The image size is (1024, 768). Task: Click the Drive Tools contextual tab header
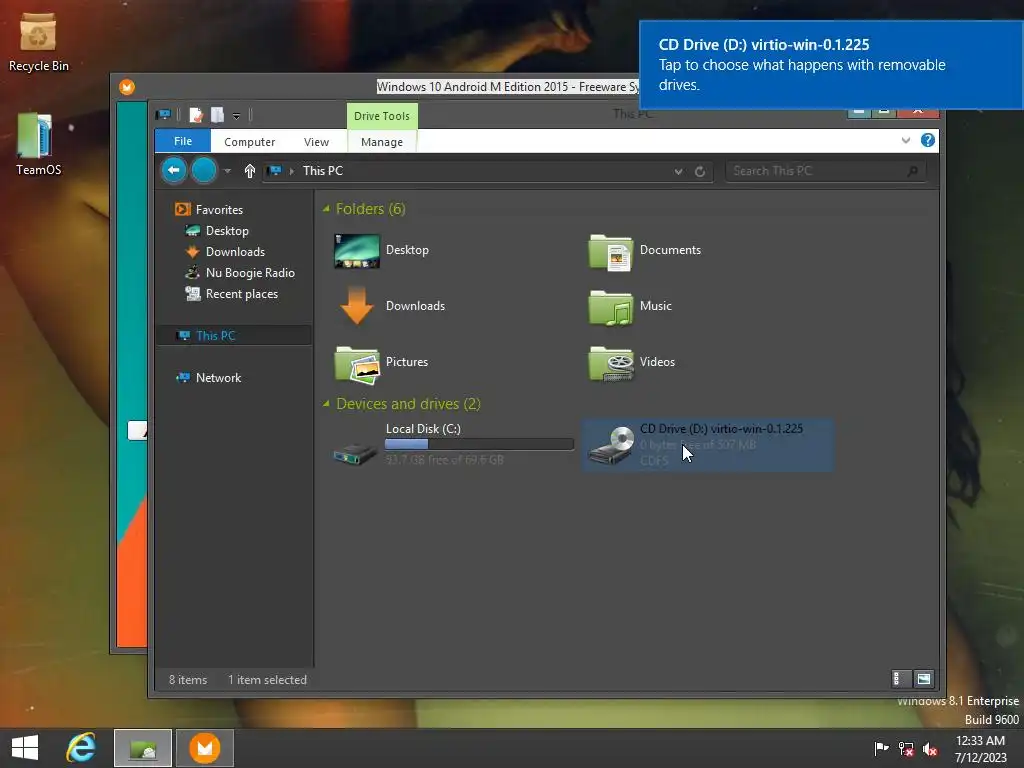coord(382,116)
